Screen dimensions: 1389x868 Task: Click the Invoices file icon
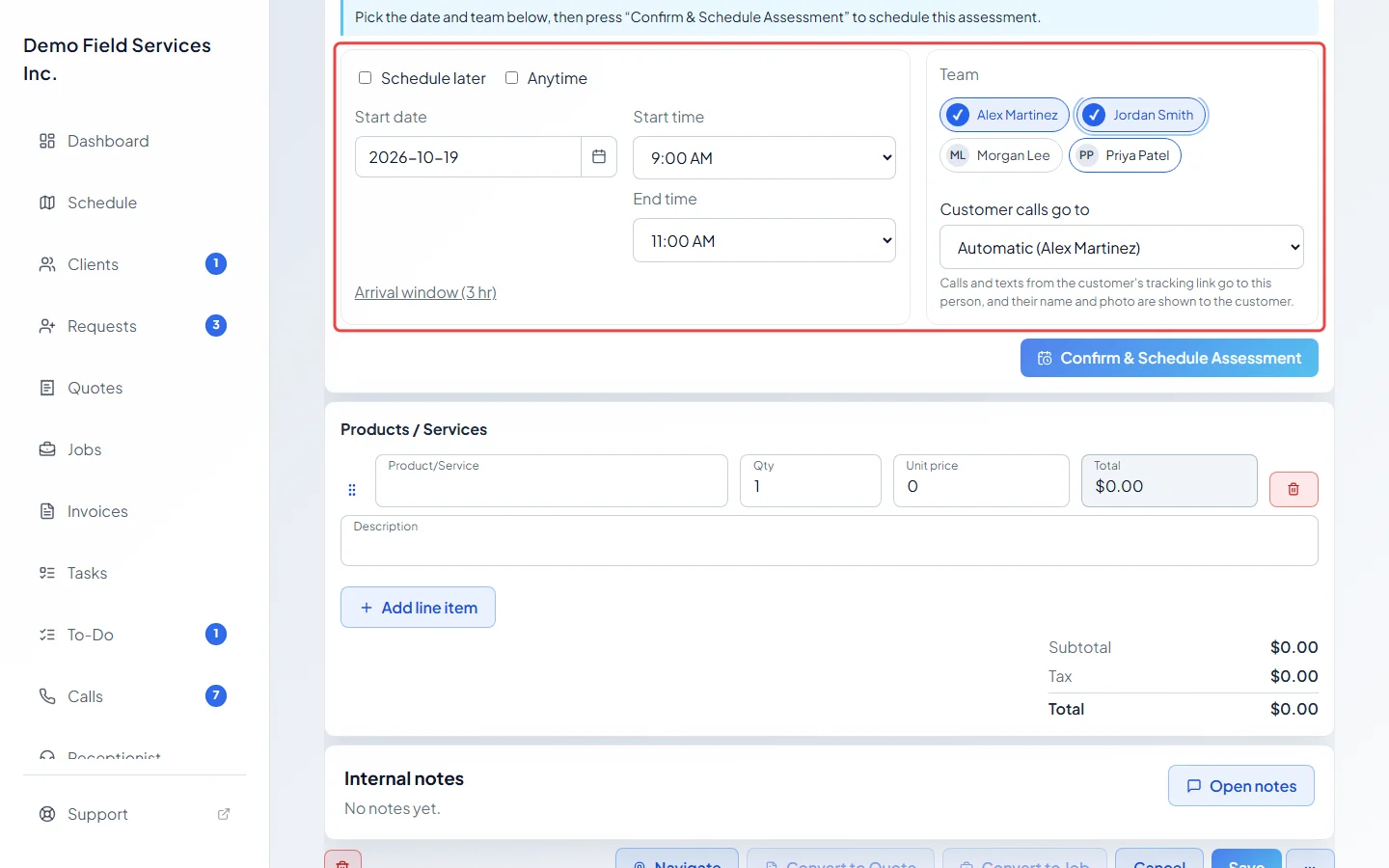[47, 511]
